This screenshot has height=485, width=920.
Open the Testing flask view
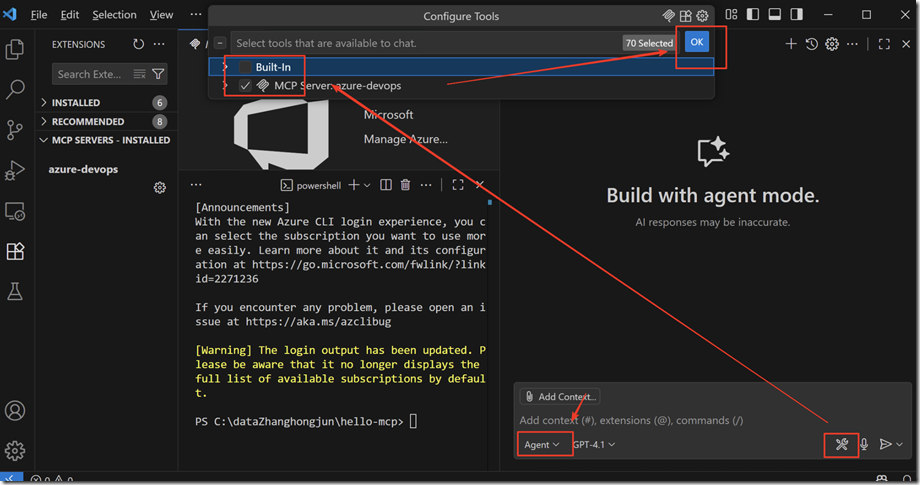click(x=15, y=291)
